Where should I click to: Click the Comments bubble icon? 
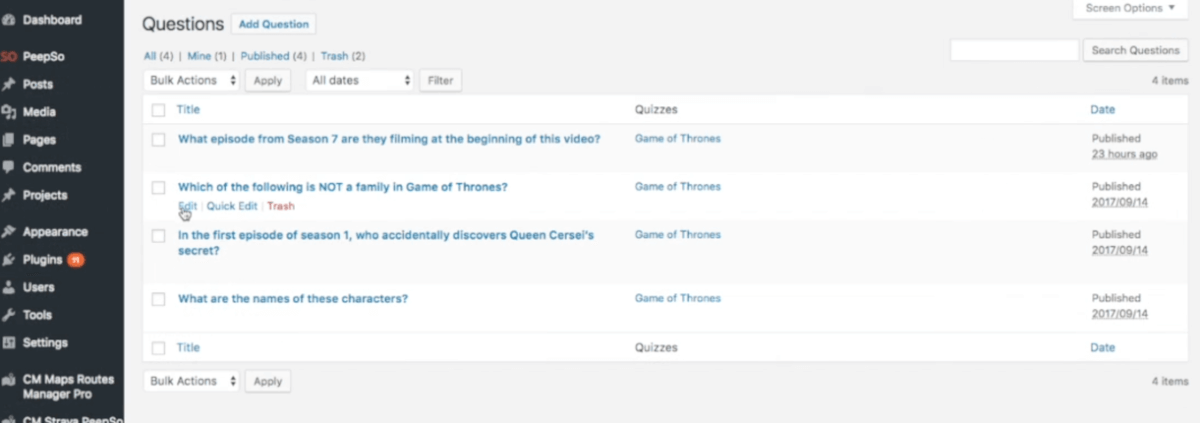[x=9, y=167]
